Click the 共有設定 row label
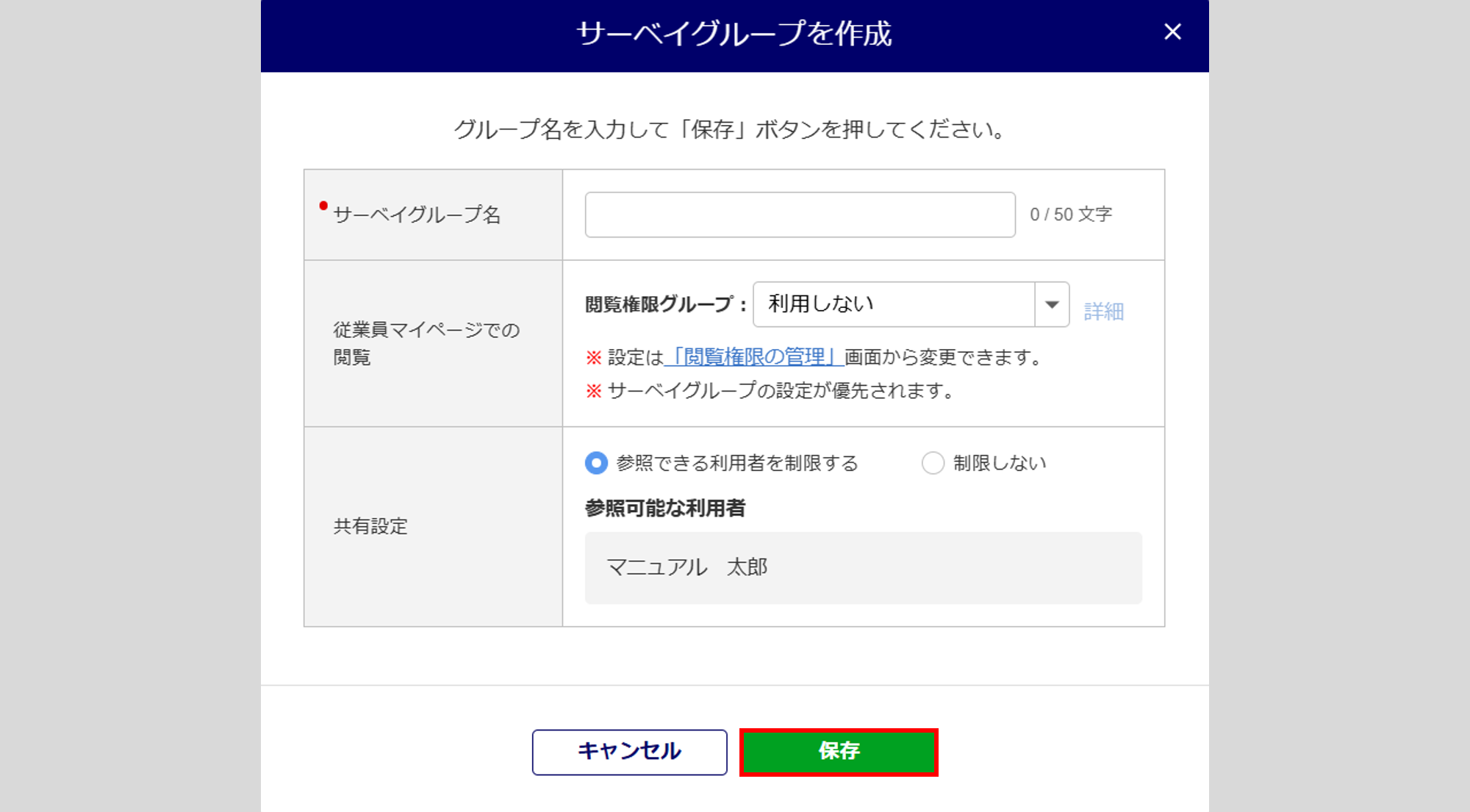The image size is (1470, 812). tap(370, 526)
